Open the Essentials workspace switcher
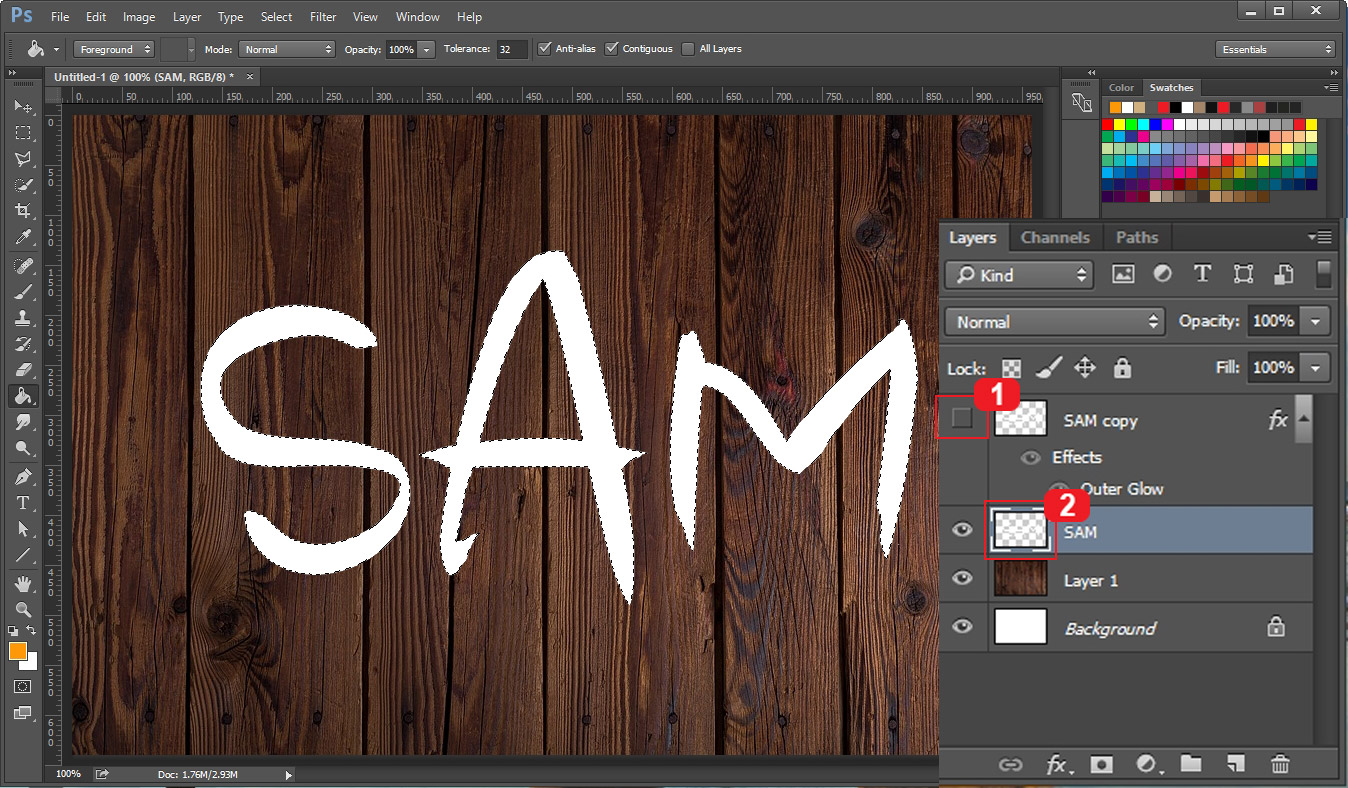The width and height of the screenshot is (1348, 788). coord(1275,48)
